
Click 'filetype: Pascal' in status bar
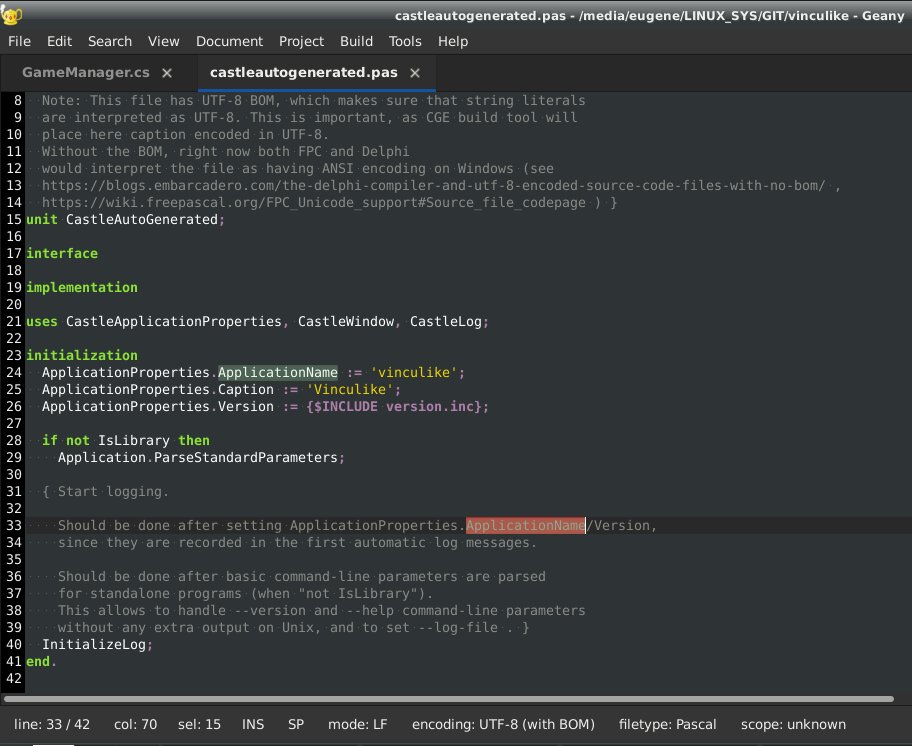(668, 724)
